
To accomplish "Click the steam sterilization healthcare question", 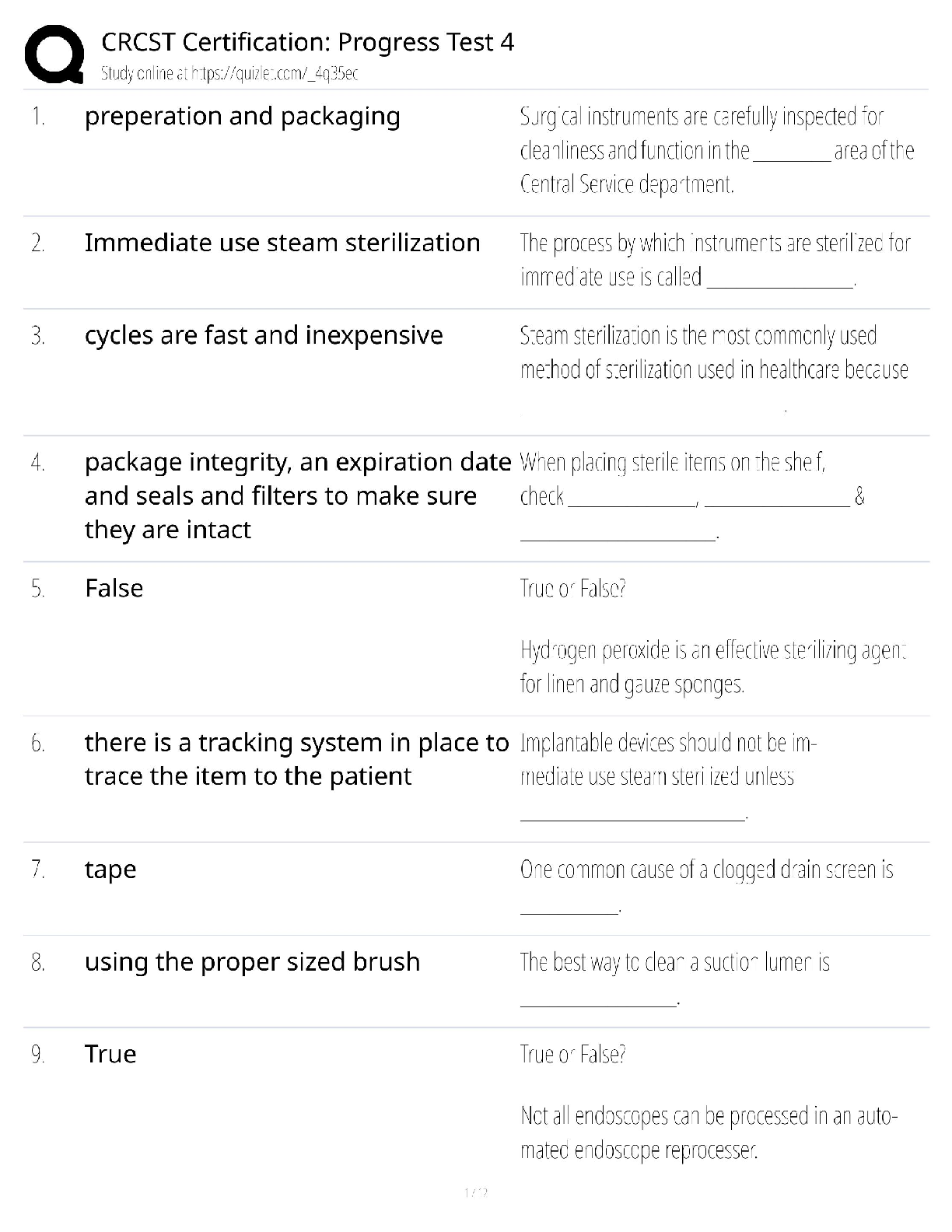I will [713, 352].
